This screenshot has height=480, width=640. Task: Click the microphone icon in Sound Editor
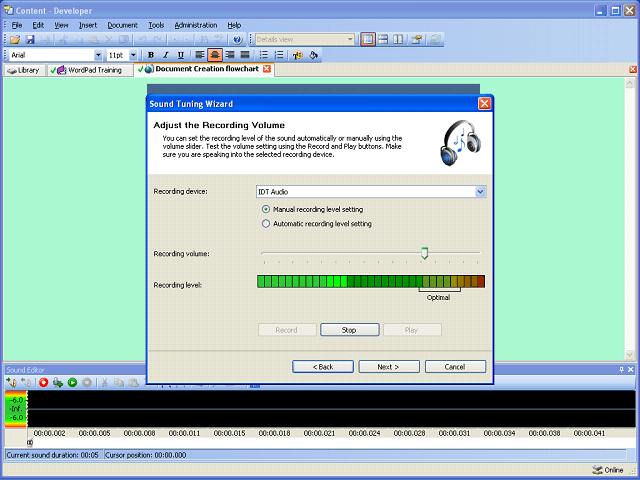(58, 382)
